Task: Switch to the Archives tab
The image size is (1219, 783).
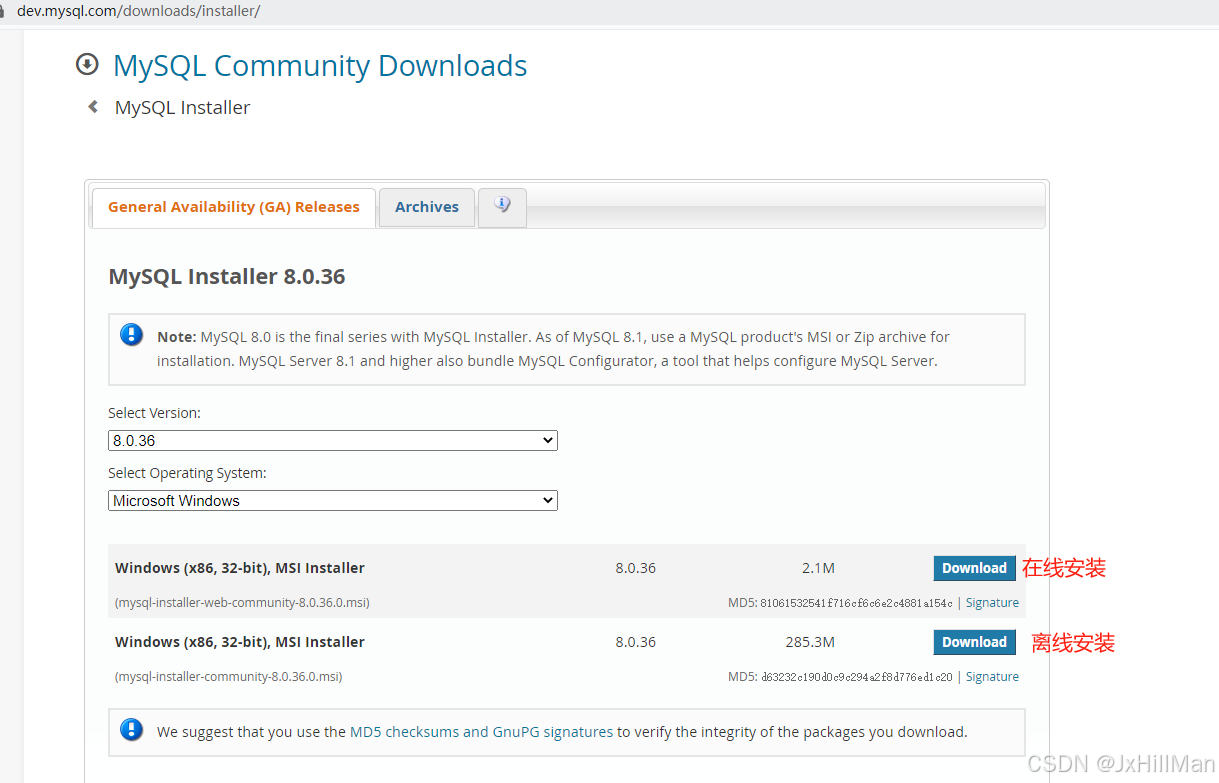Action: coord(427,207)
